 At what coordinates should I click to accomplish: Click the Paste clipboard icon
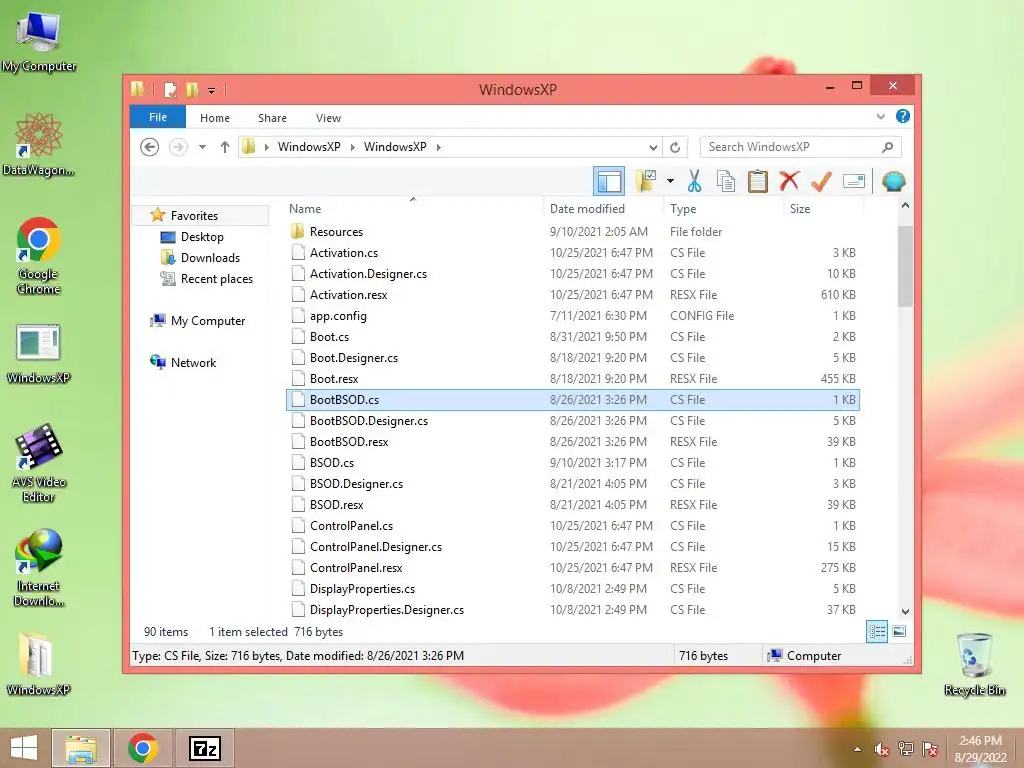click(x=758, y=181)
